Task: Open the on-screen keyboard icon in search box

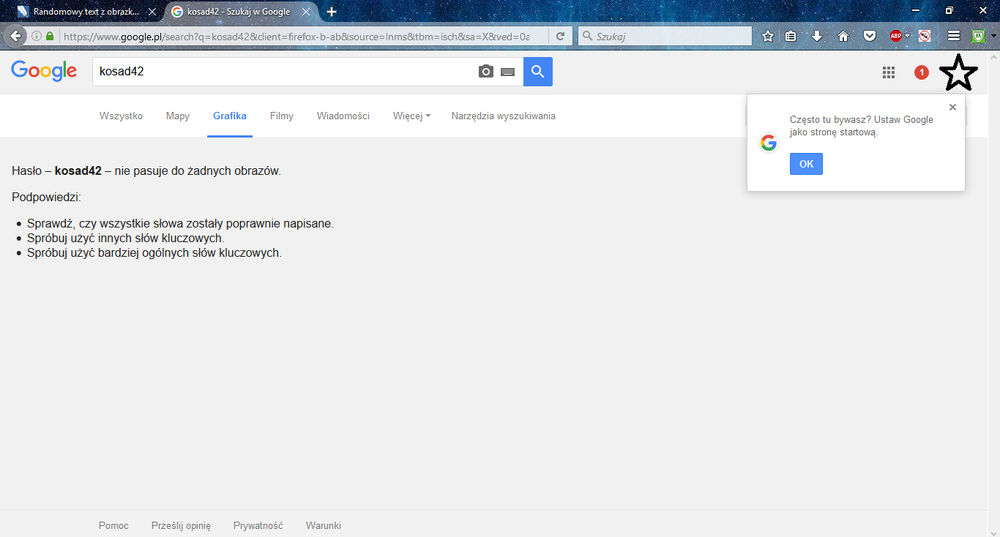Action: click(508, 72)
